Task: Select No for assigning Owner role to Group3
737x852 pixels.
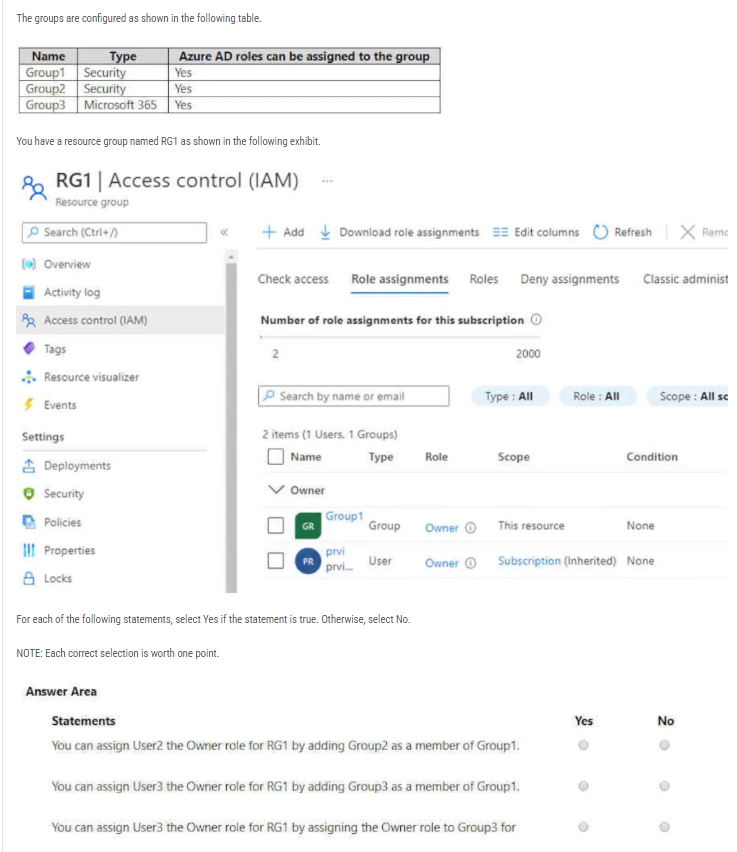Action: (x=664, y=826)
